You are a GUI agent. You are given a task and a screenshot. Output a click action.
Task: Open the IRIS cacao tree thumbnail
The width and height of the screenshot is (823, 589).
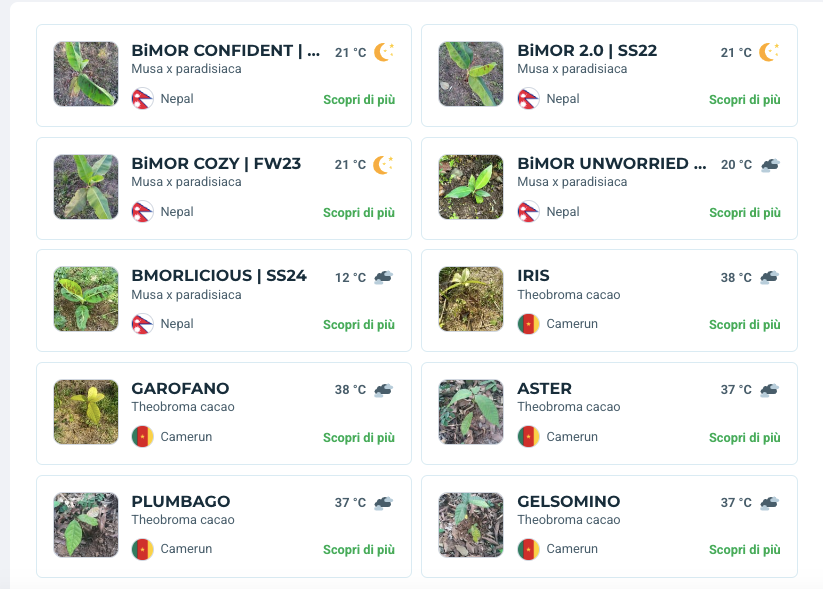[471, 299]
